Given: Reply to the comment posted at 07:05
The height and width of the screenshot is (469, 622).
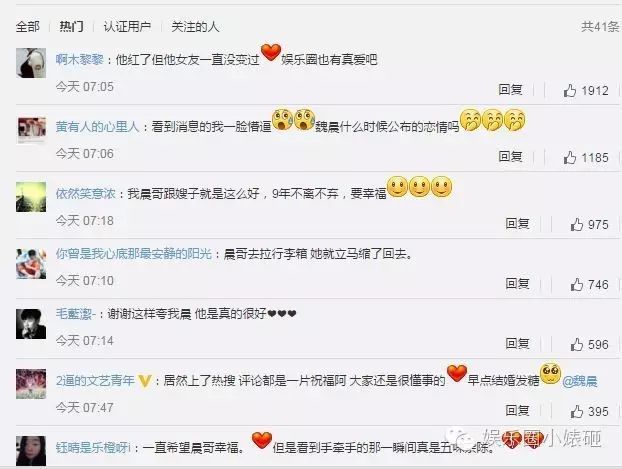Looking at the screenshot, I should click(x=510, y=90).
